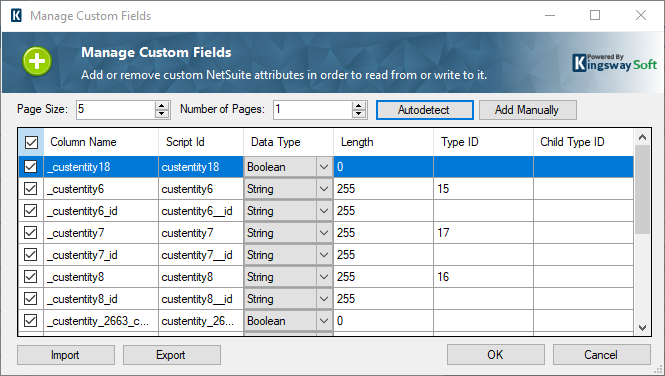This screenshot has height=376, width=665.
Task: Select the _custentity6 column name cell
Action: pyautogui.click(x=101, y=189)
